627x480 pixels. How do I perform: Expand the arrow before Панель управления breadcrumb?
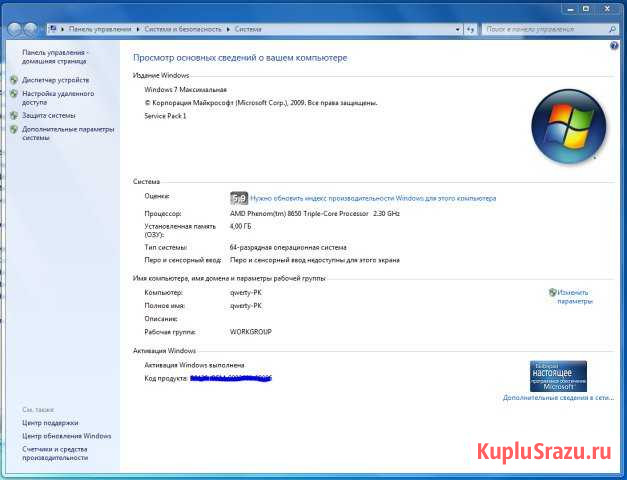(62, 29)
